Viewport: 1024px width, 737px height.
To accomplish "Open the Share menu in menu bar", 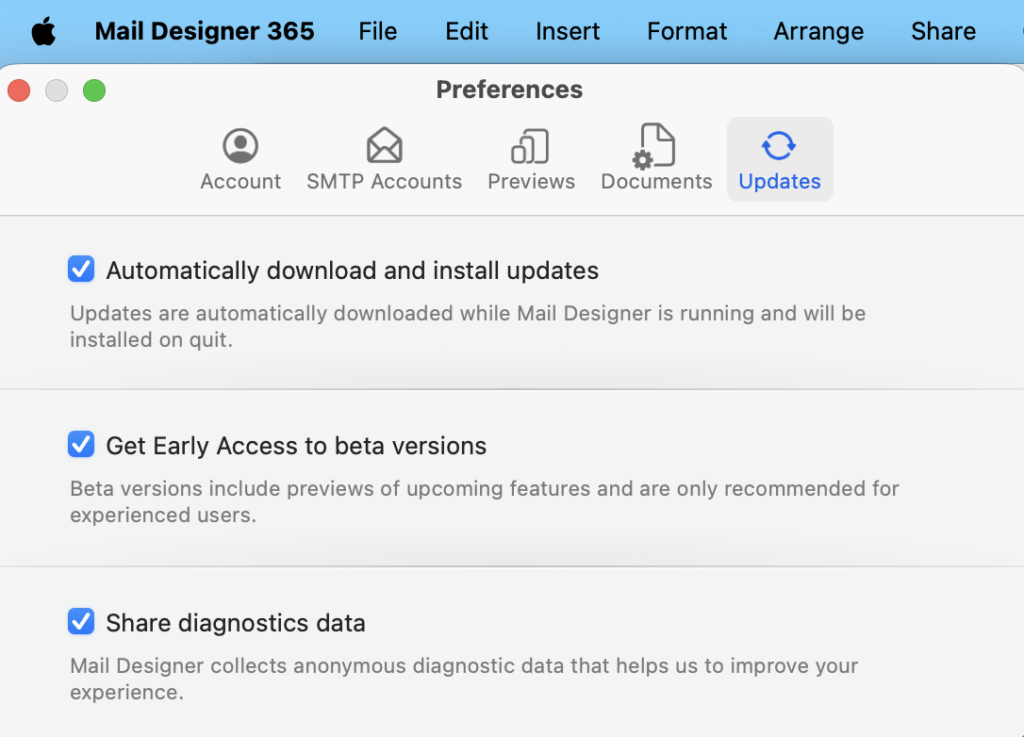I will 943,31.
